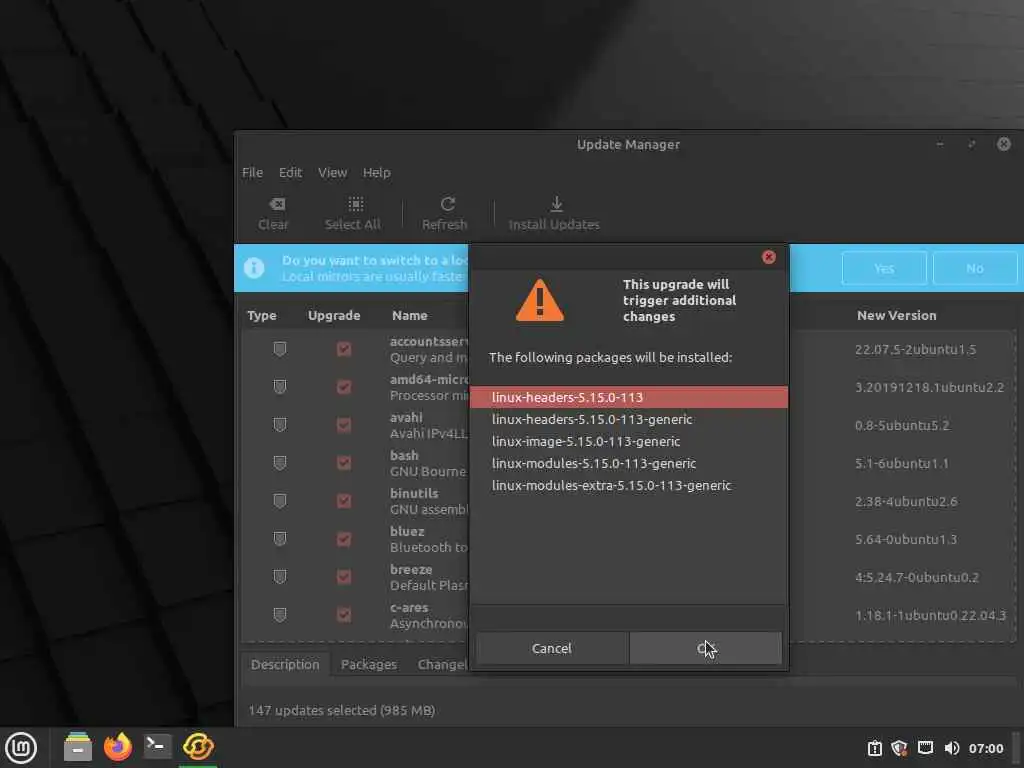Uncheck the binutils upgrade checkbox
1024x768 pixels.
click(344, 500)
